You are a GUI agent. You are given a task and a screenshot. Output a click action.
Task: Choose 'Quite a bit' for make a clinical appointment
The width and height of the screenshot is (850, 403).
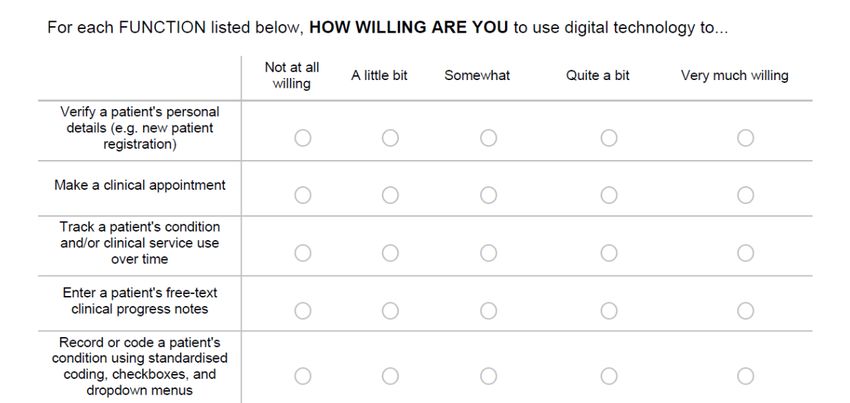[609, 195]
